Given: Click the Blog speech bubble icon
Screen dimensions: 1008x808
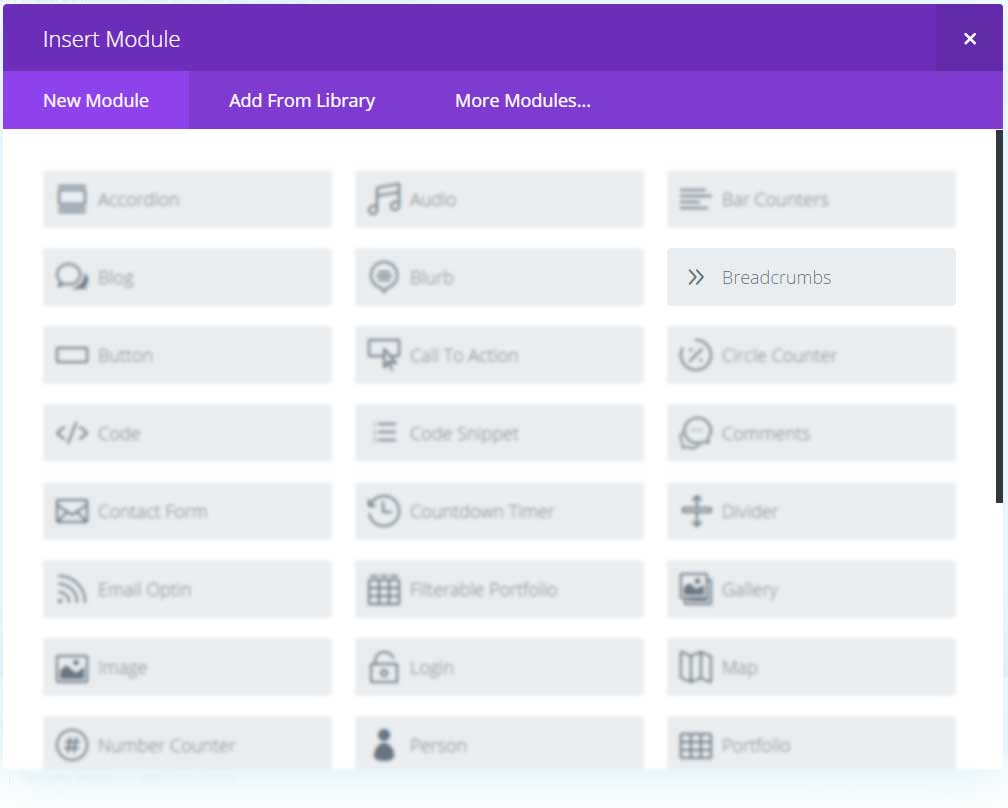Looking at the screenshot, I should click(69, 277).
